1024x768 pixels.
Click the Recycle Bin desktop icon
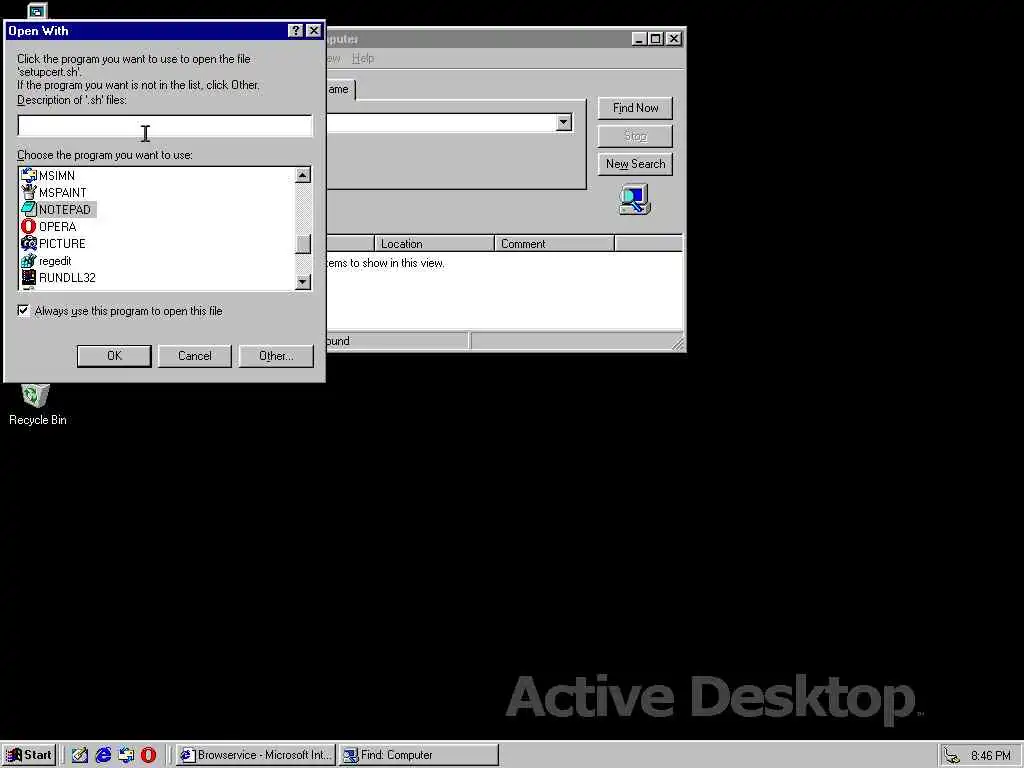pyautogui.click(x=36, y=396)
